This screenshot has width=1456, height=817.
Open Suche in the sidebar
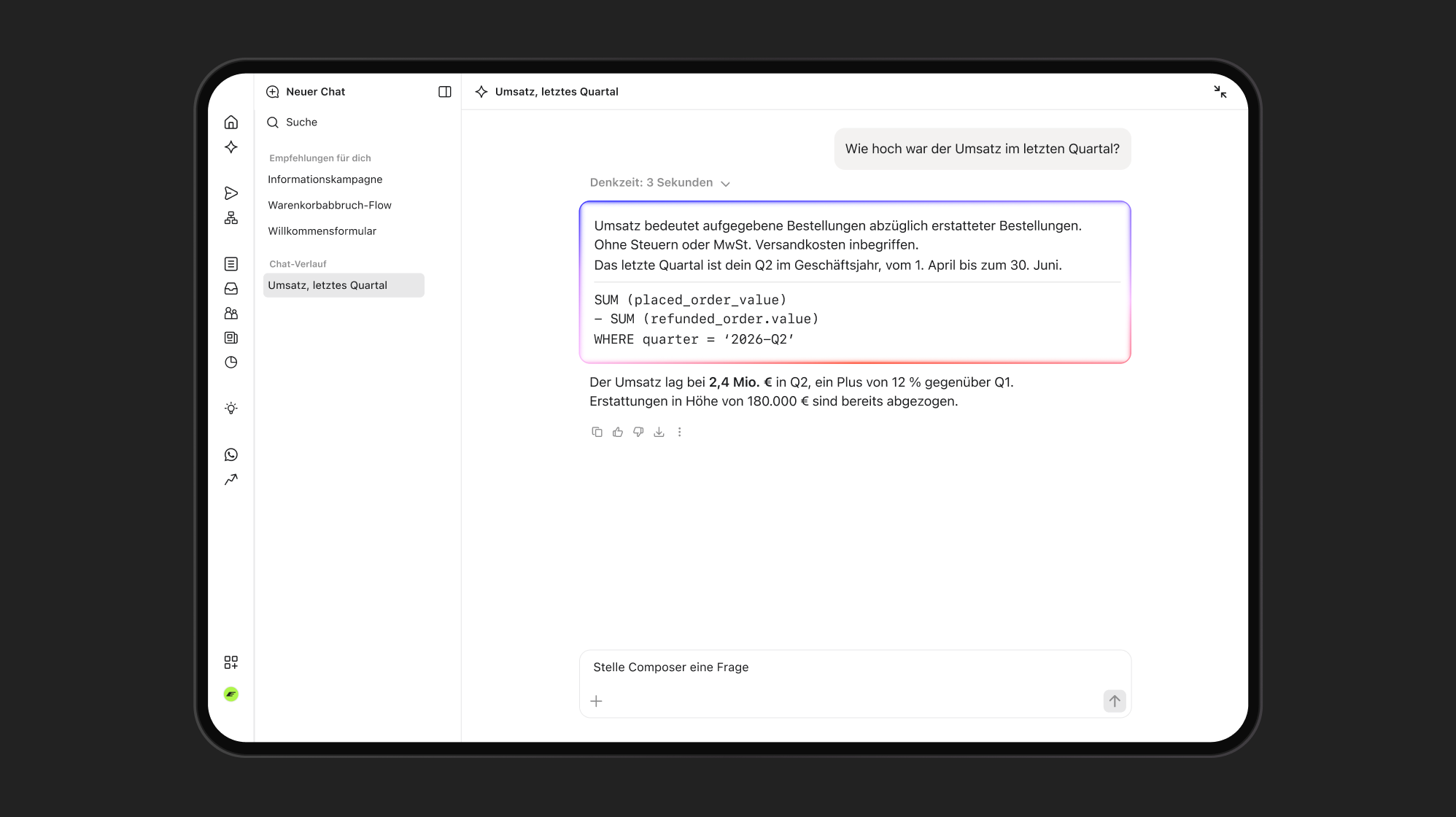[292, 123]
